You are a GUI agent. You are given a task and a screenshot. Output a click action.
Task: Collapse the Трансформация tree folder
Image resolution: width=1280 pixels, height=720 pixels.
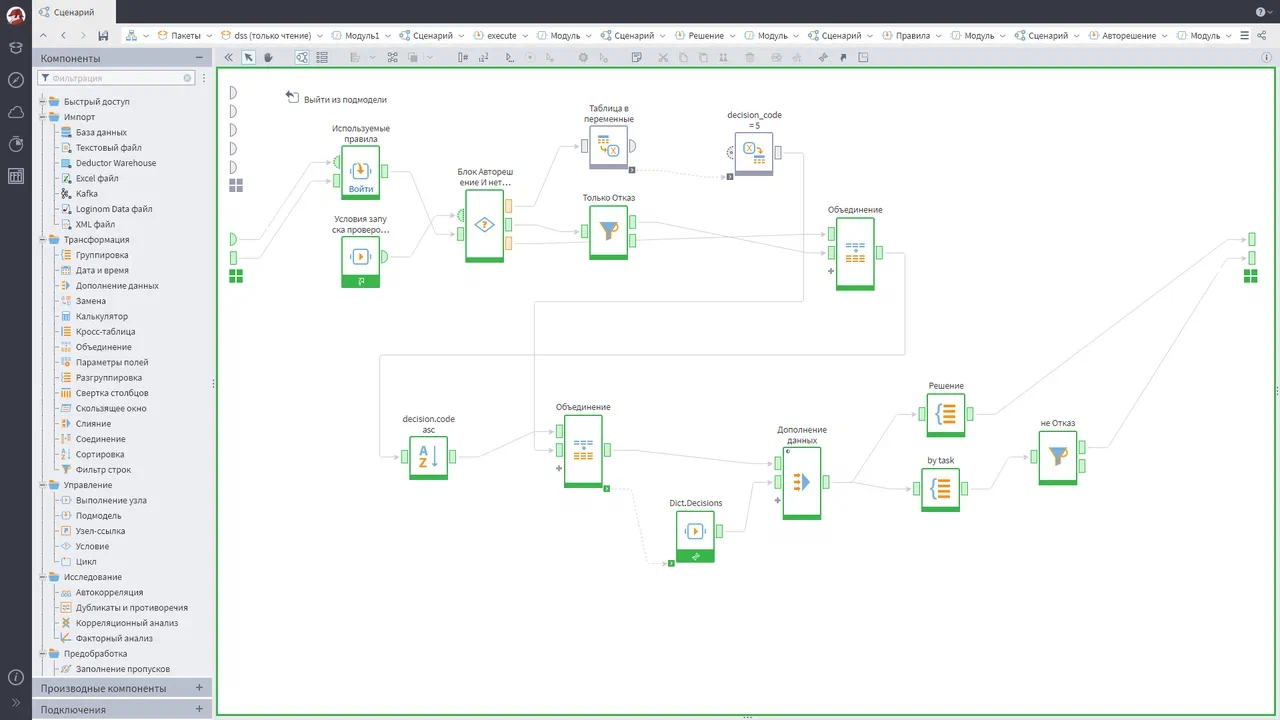tap(42, 239)
